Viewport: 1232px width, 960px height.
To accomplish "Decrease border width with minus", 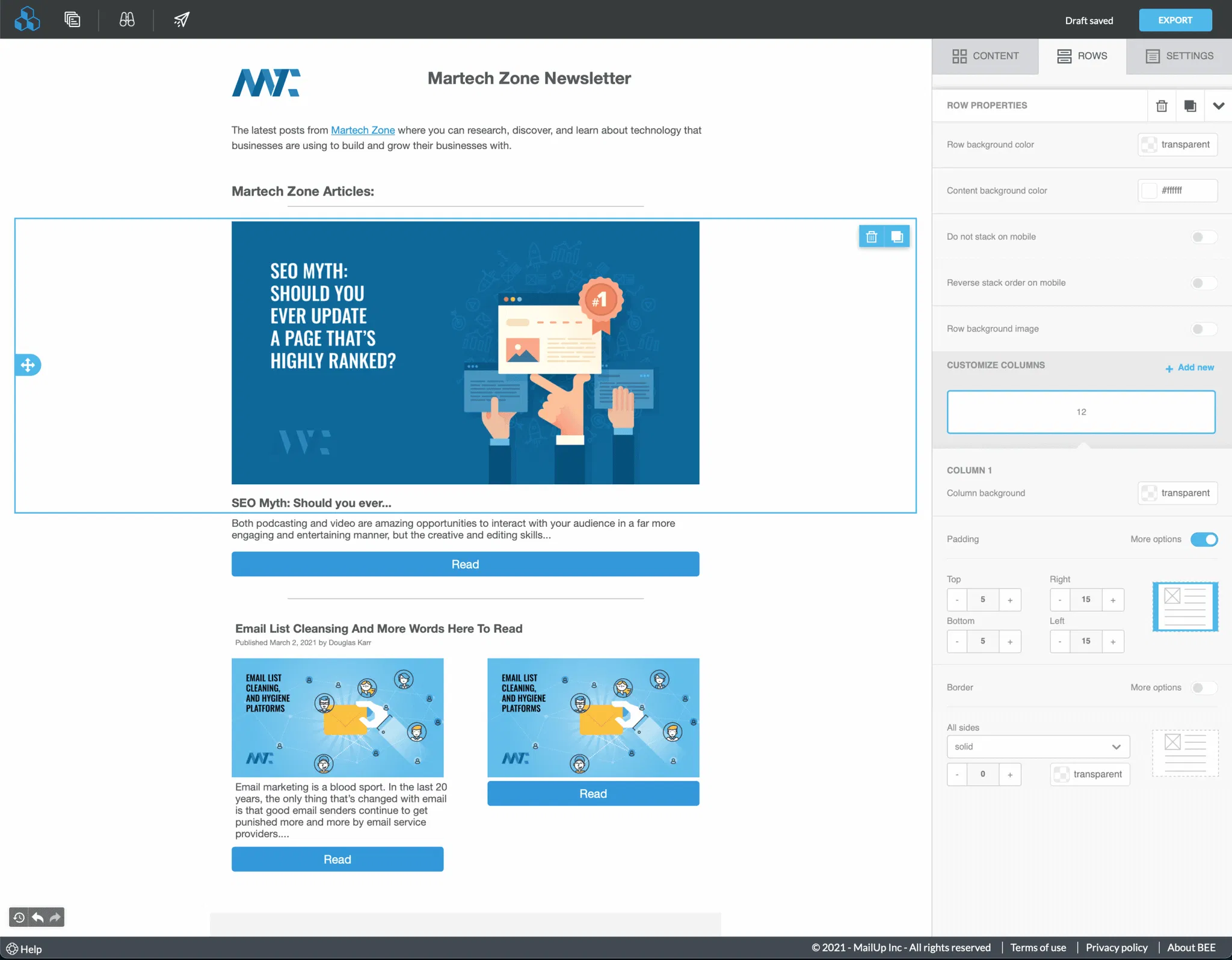I will point(956,774).
